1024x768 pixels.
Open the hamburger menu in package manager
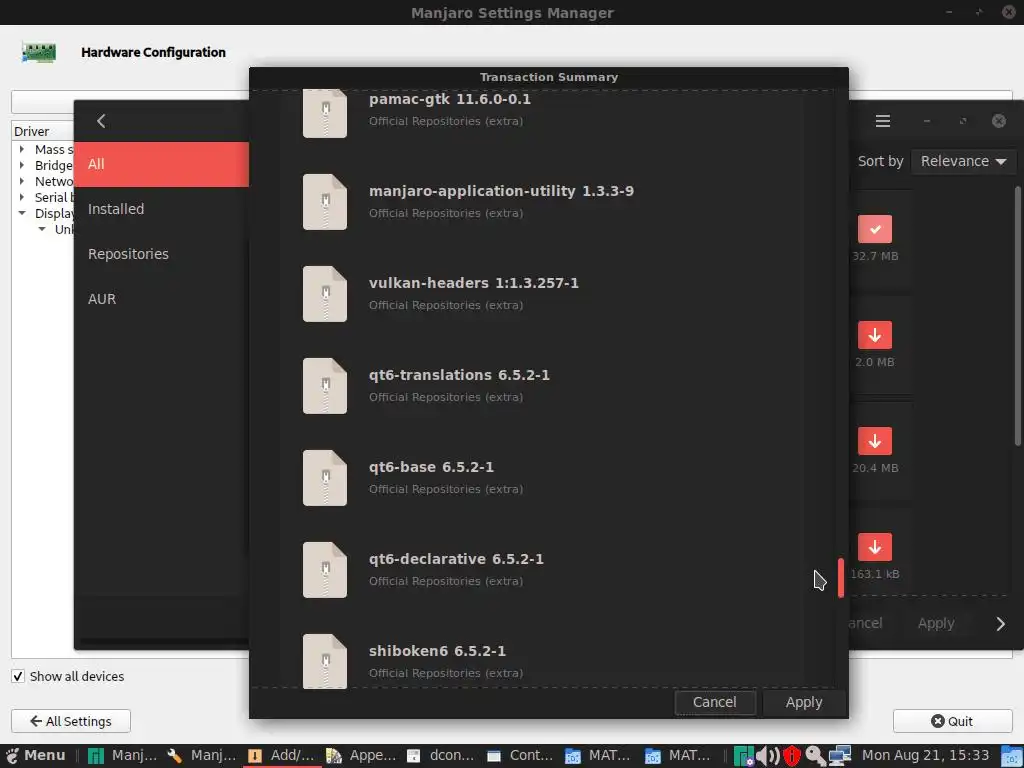[883, 121]
